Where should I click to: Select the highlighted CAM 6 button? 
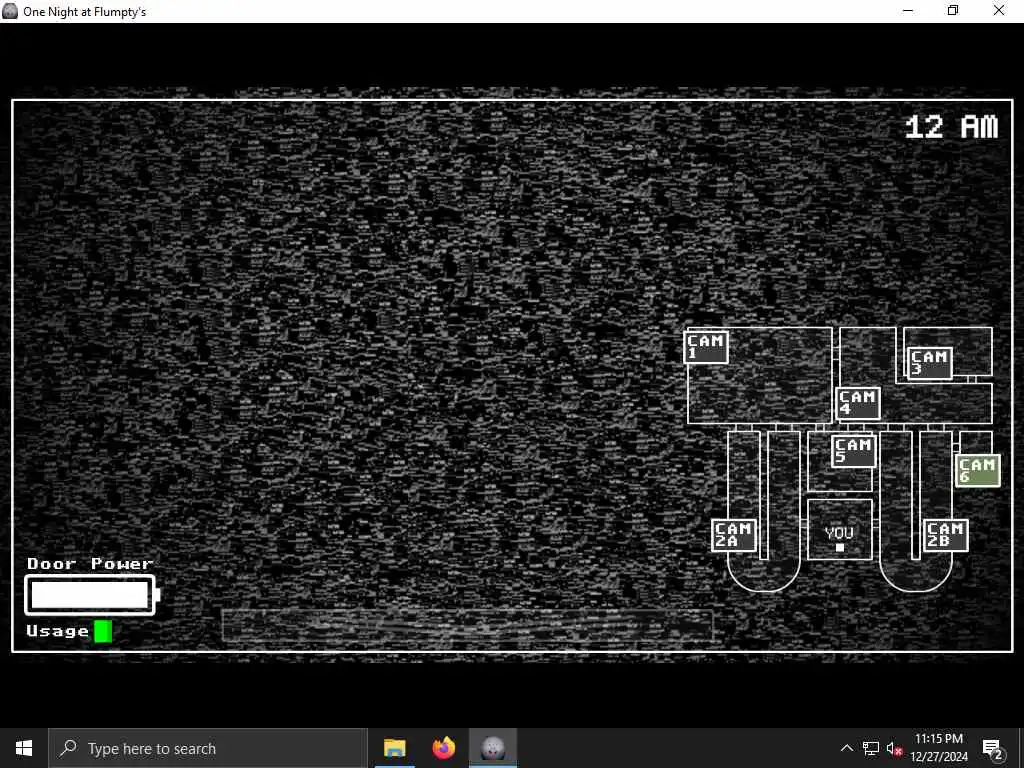pos(978,471)
